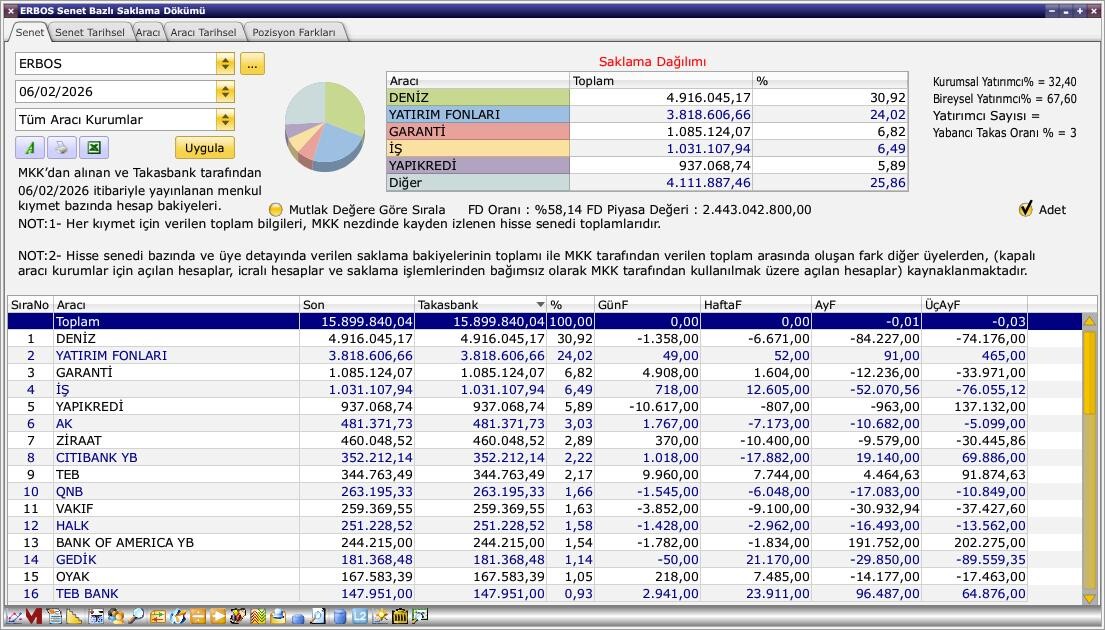The image size is (1105, 630).
Task: Click the magnifying glass icon in bottom toolbar
Action: click(136, 617)
